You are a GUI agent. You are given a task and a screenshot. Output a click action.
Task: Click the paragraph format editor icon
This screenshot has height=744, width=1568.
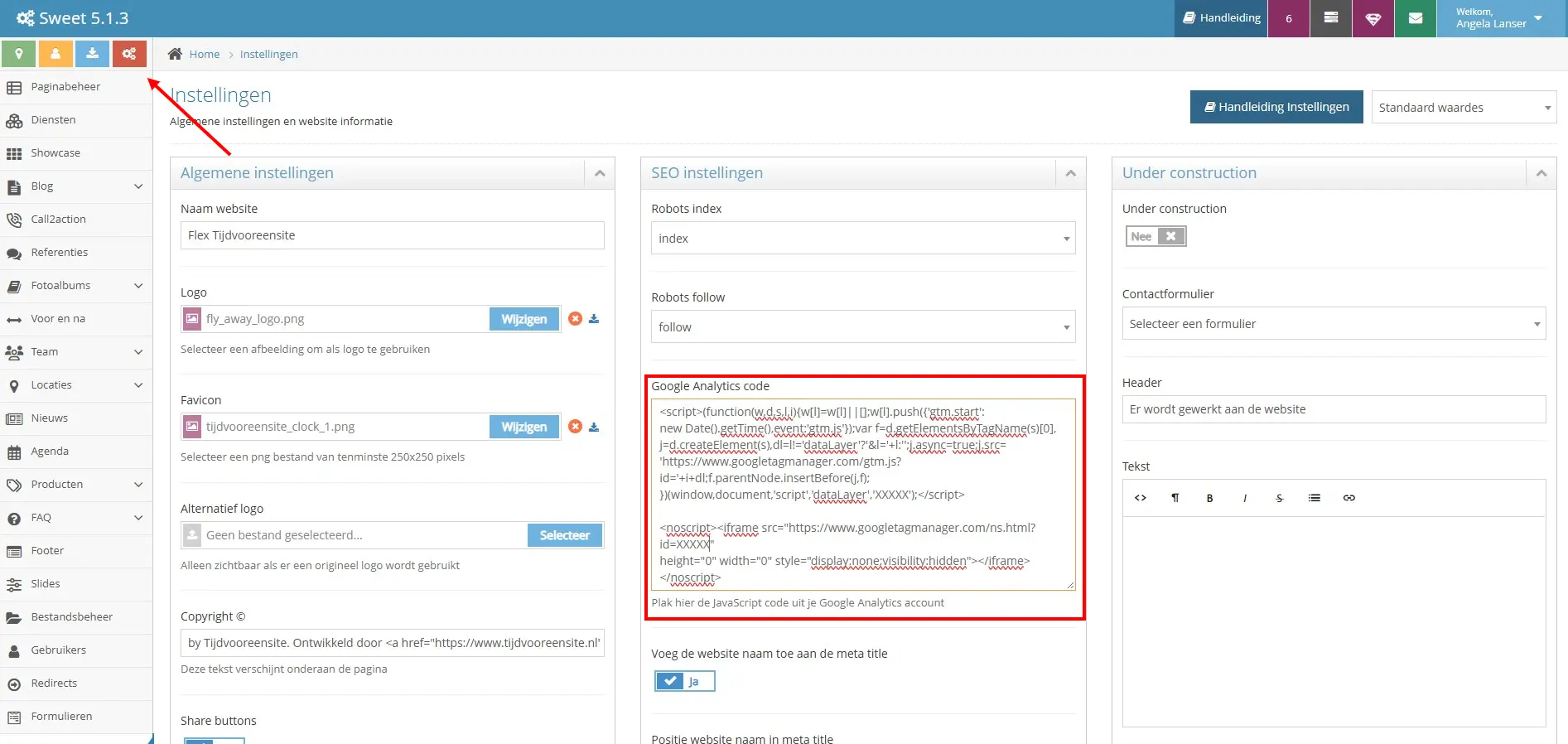click(x=1175, y=498)
